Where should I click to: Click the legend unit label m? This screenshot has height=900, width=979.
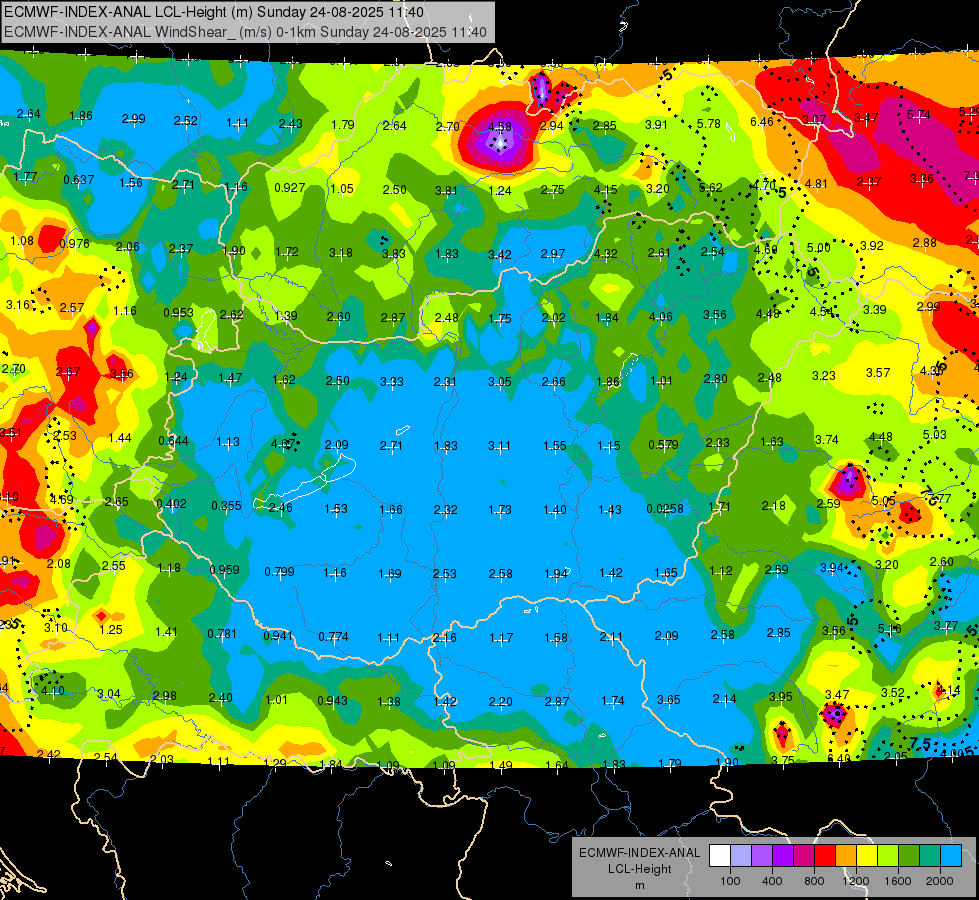(x=639, y=885)
